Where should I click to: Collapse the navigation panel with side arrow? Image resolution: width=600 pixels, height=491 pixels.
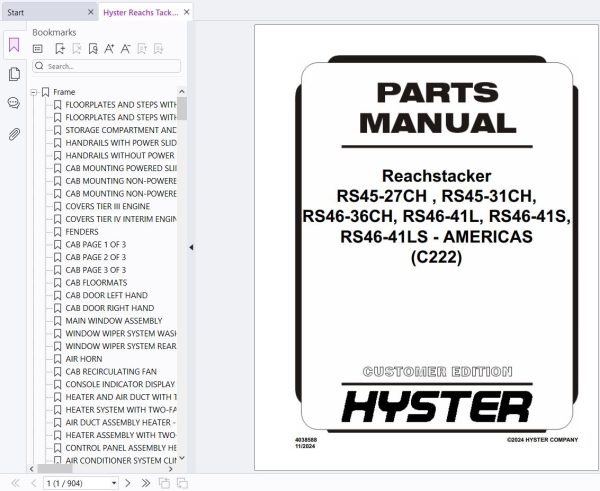191,247
